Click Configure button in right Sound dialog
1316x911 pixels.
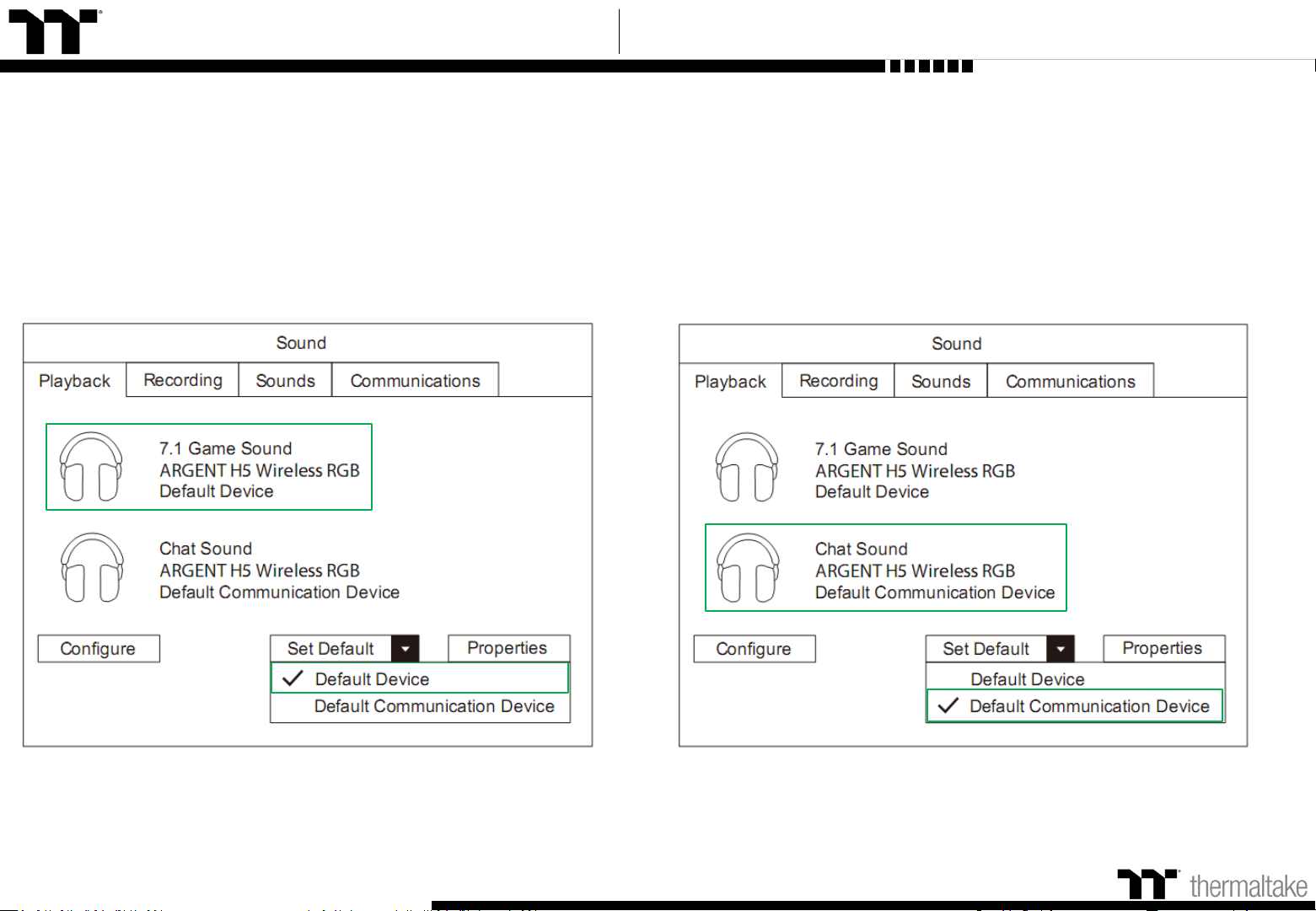pyautogui.click(x=755, y=649)
